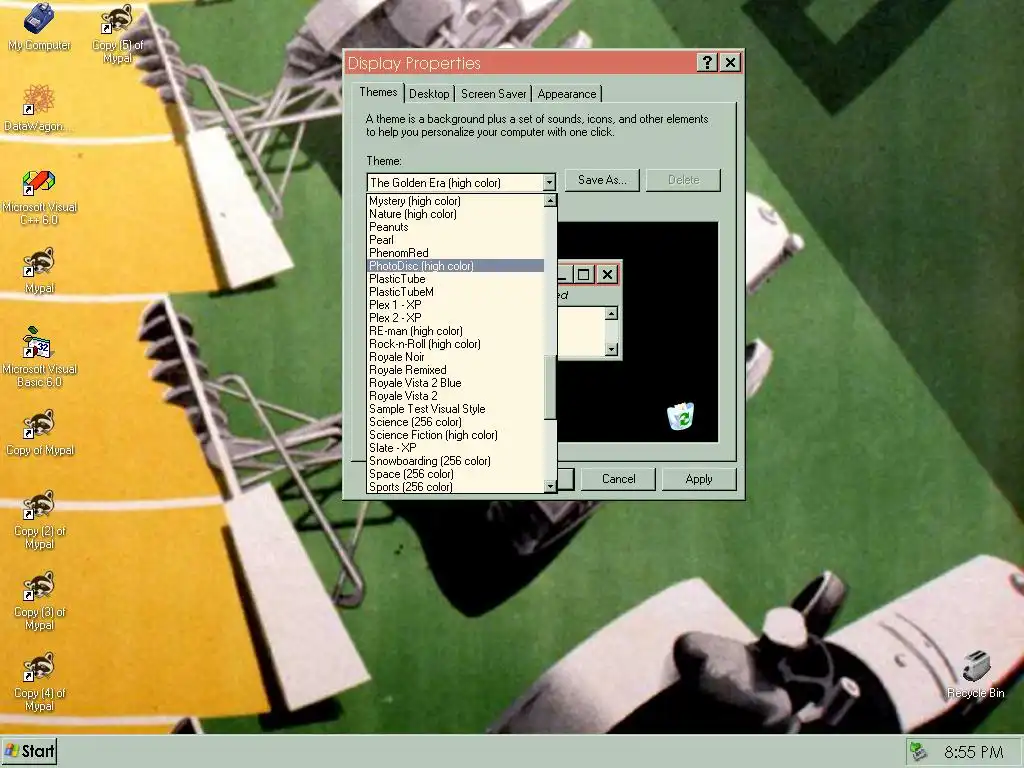Choose the PhenomRed theme

[456, 253]
